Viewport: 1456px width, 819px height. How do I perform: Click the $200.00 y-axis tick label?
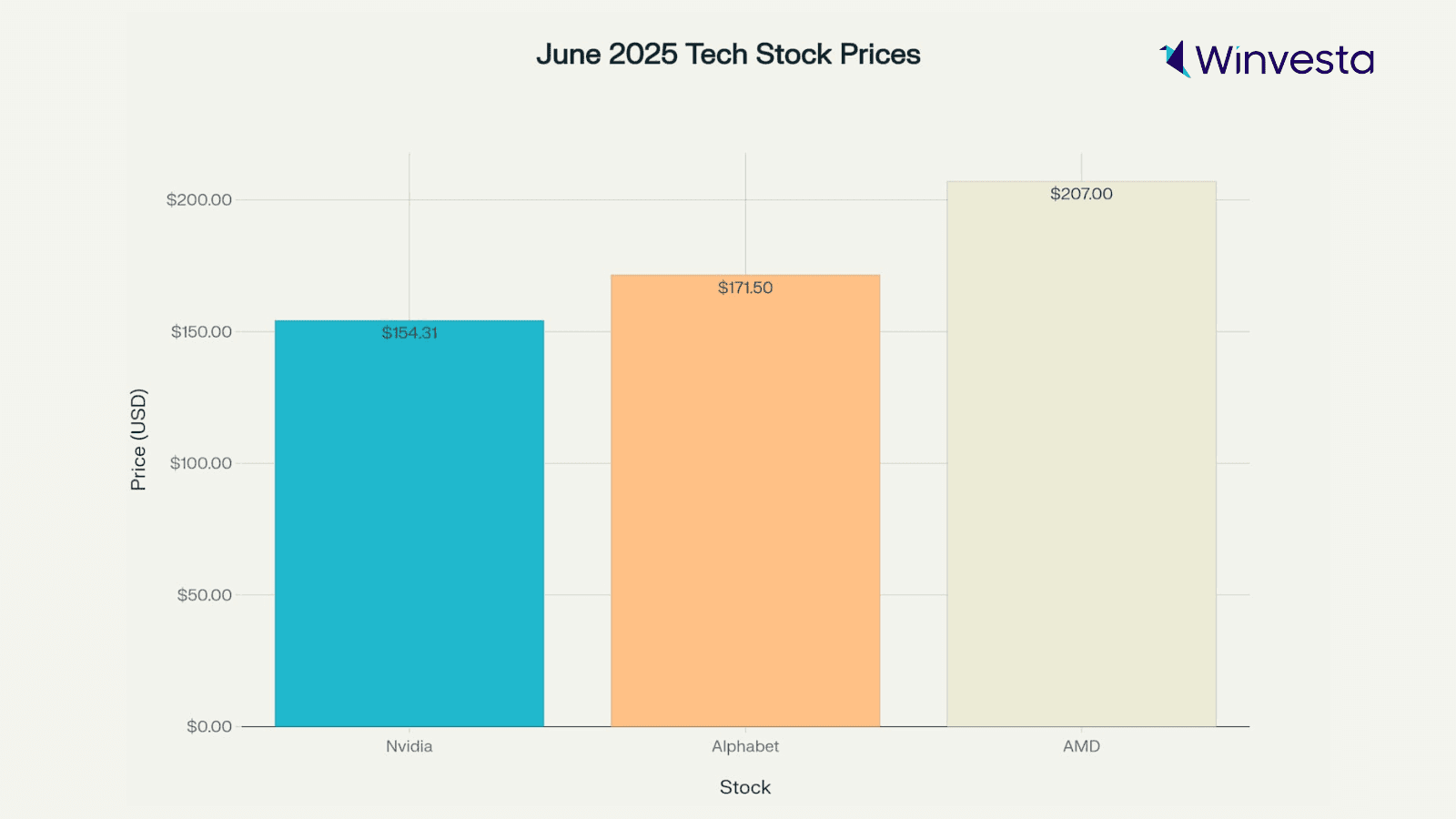tap(199, 200)
